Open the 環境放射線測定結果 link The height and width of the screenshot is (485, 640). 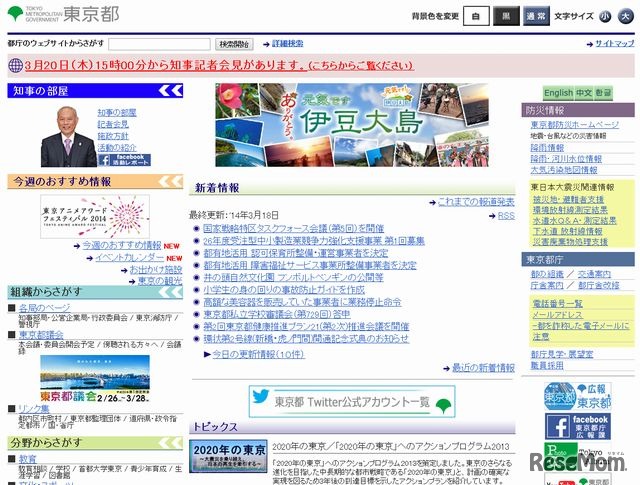point(570,210)
